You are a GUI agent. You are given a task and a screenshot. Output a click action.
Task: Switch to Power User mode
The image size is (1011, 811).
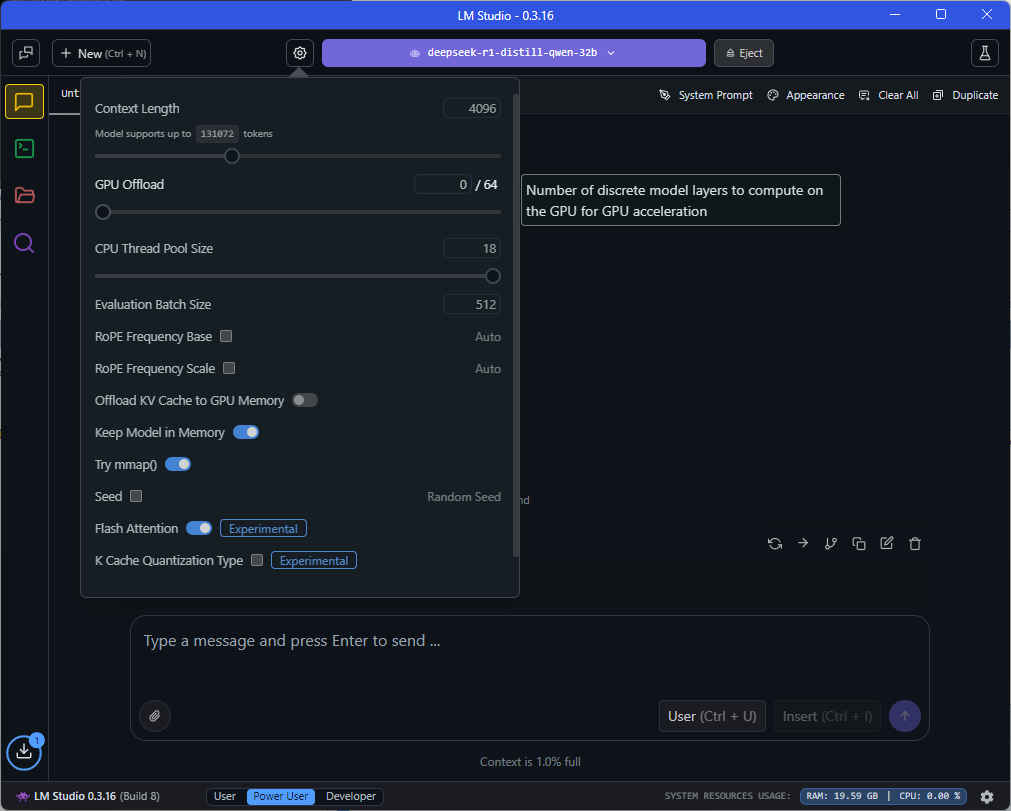pyautogui.click(x=280, y=796)
